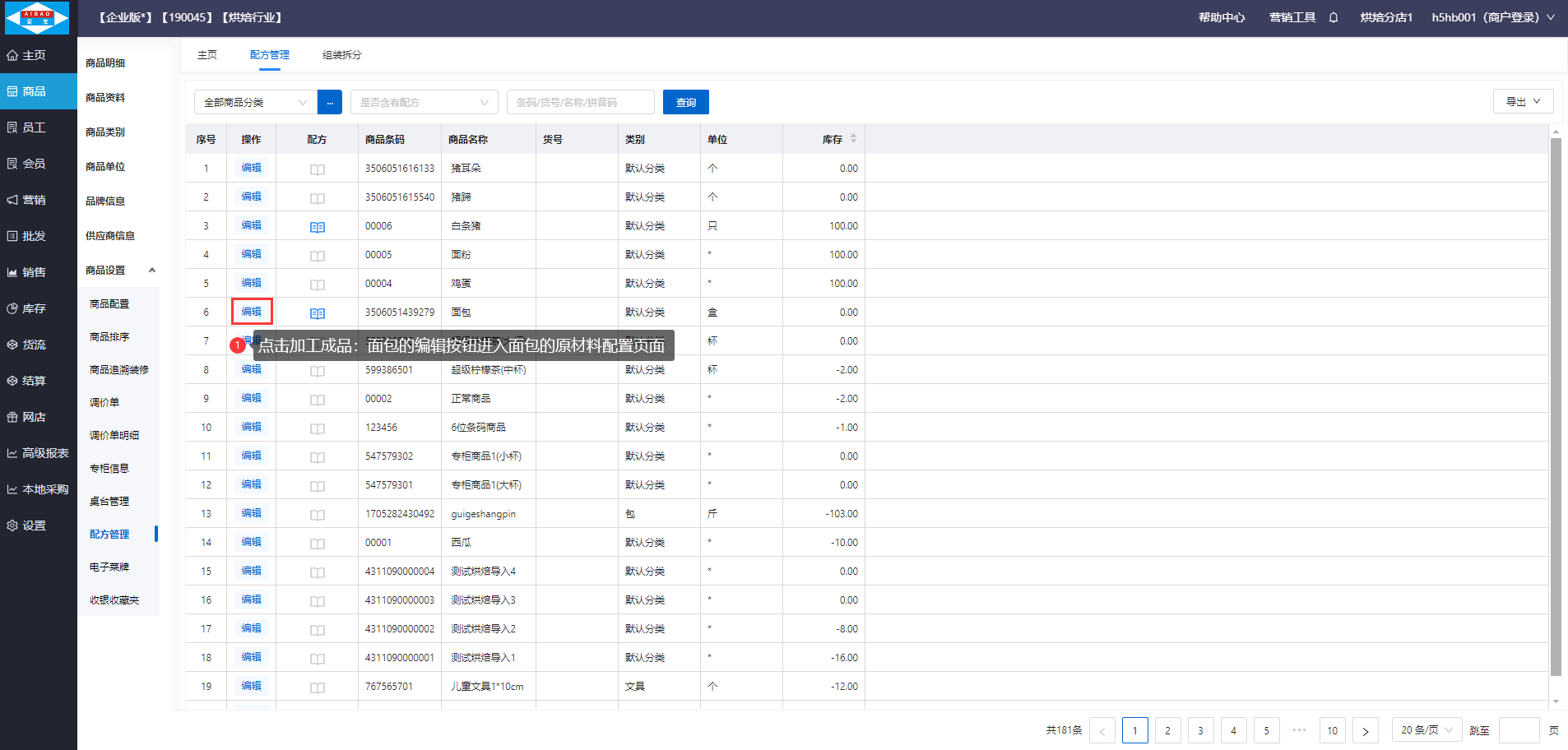The height and width of the screenshot is (750, 1568).
Task: Go to page 3 in pagination
Action: 1200,730
